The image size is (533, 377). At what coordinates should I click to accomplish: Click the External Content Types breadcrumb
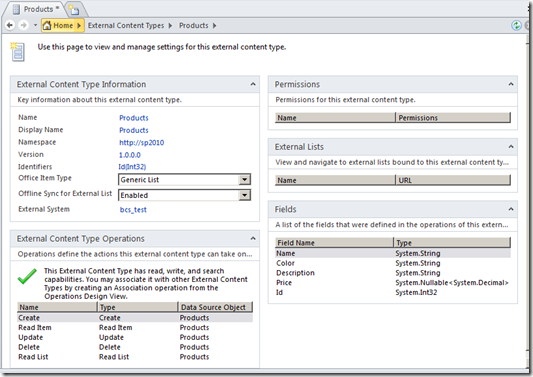126,25
